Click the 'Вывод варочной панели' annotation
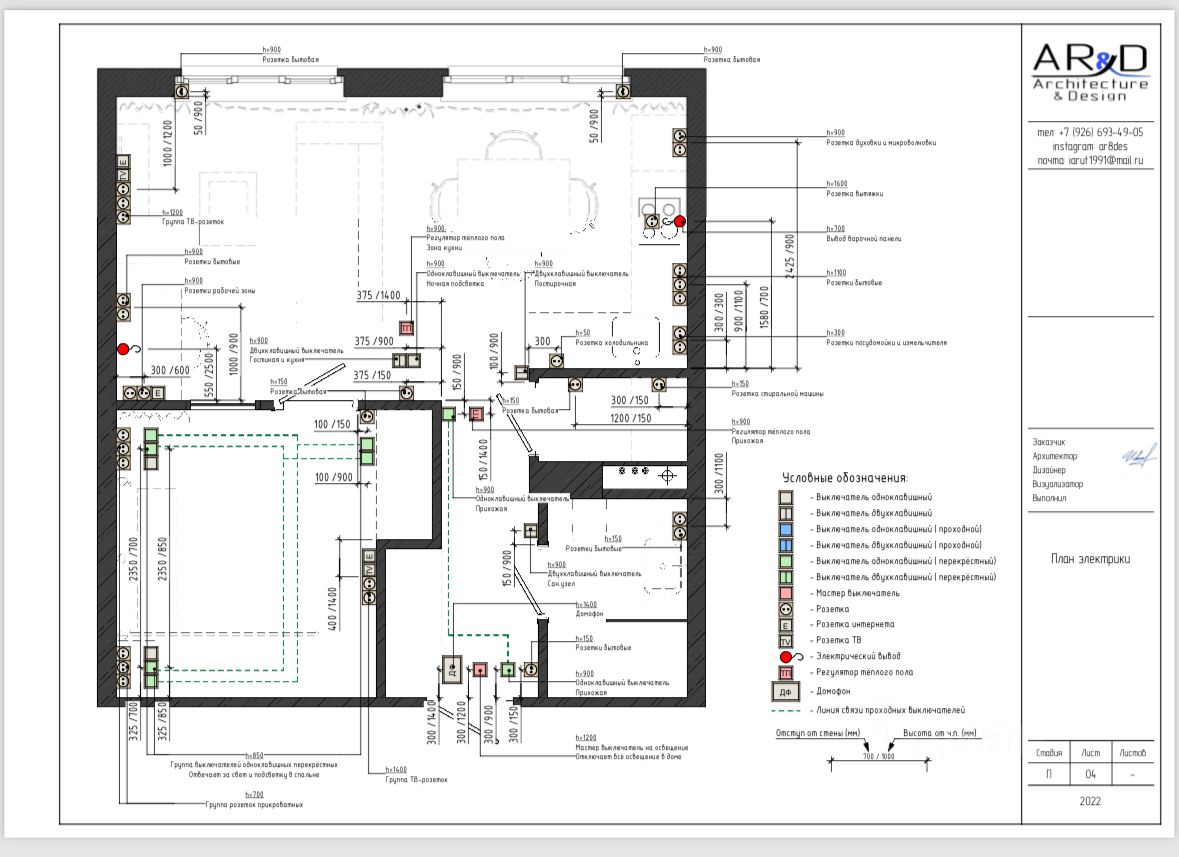1179x857 pixels. [864, 238]
